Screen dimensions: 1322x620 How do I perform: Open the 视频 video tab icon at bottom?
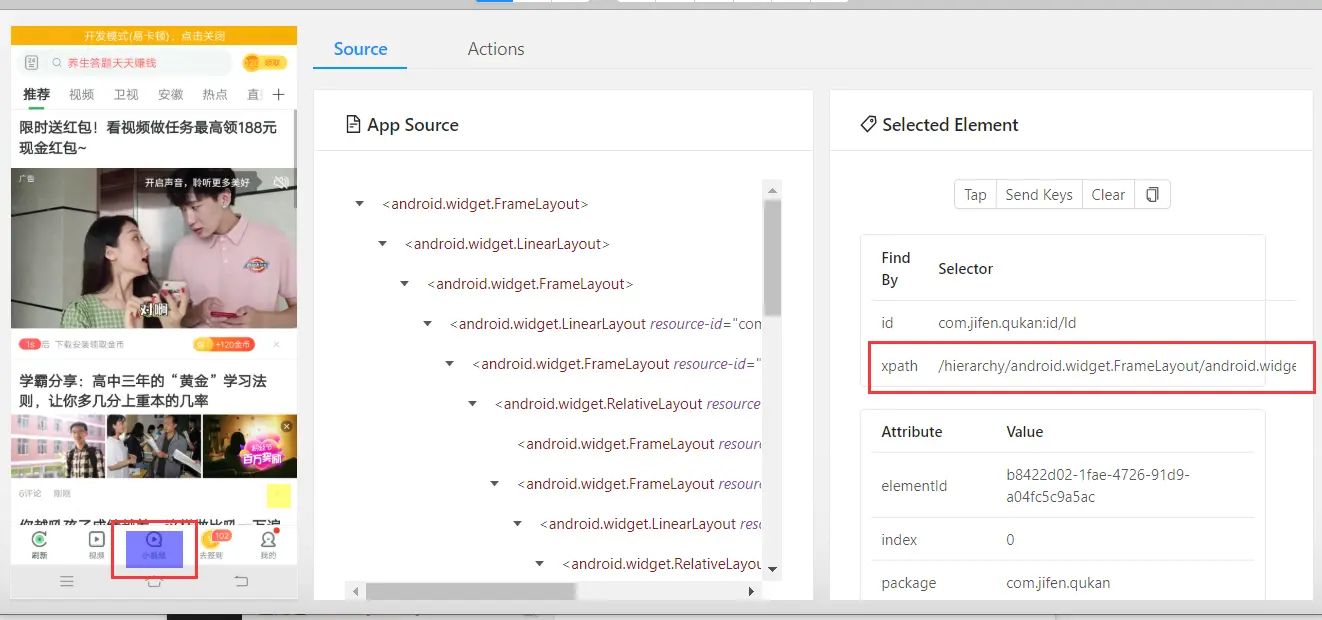click(96, 543)
